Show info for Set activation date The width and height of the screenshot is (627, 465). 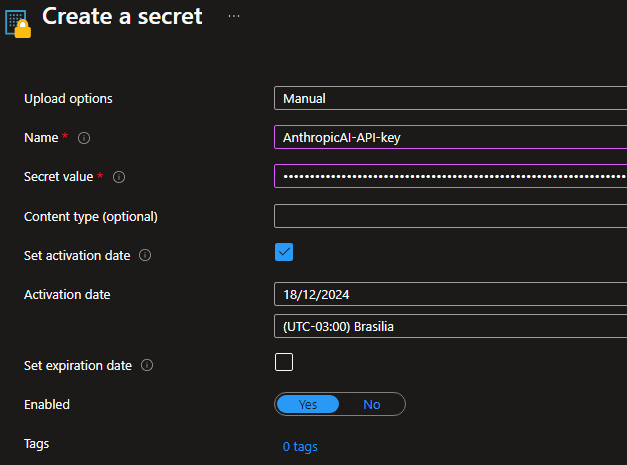coord(145,256)
